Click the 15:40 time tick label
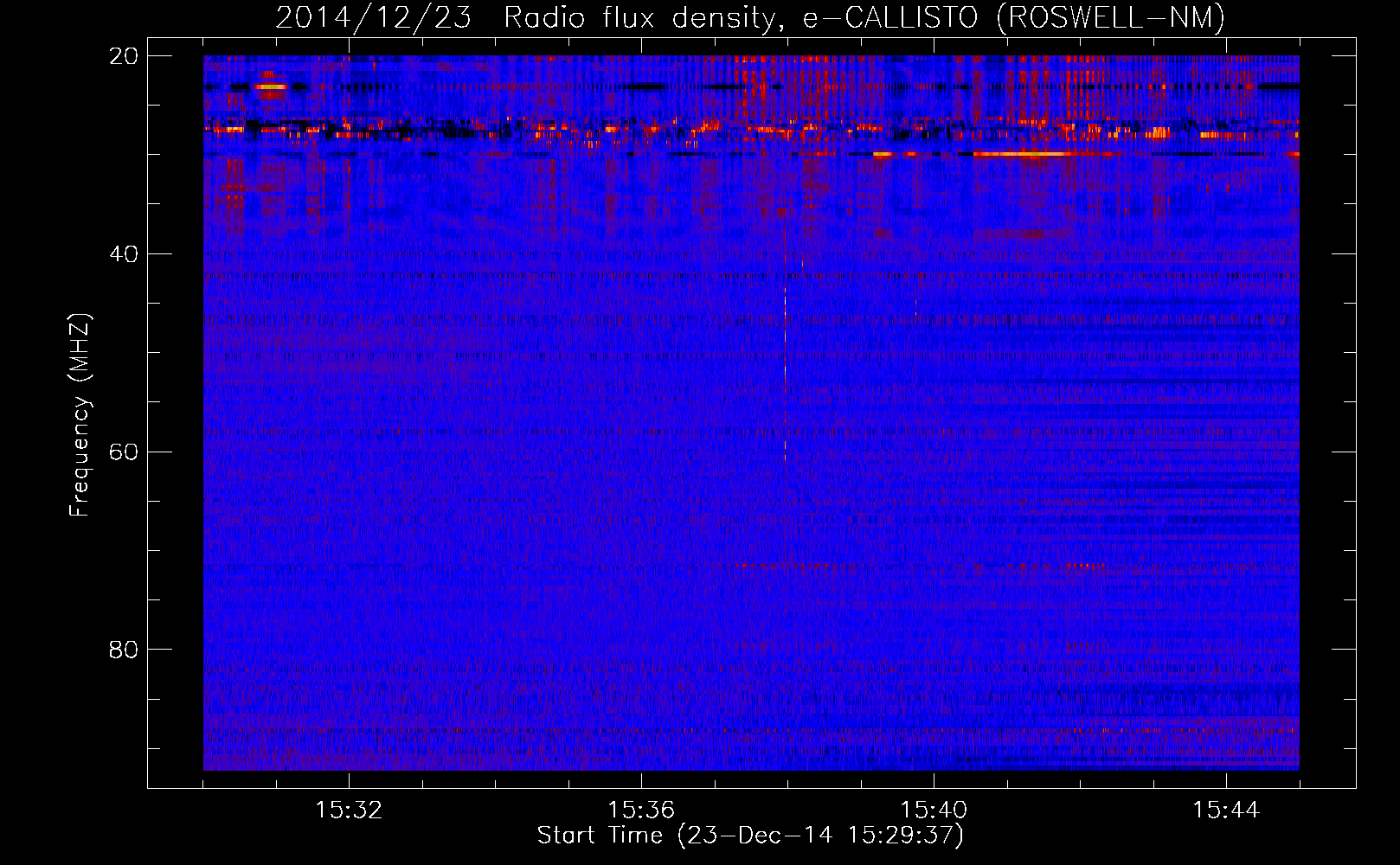Image resolution: width=1400 pixels, height=865 pixels. click(x=934, y=811)
